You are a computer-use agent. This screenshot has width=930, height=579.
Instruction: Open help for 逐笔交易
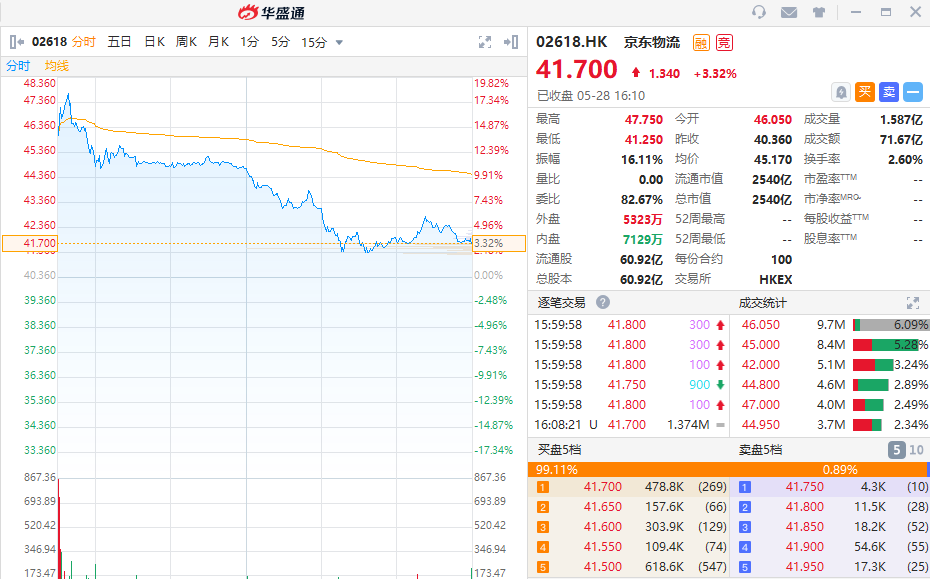604,302
